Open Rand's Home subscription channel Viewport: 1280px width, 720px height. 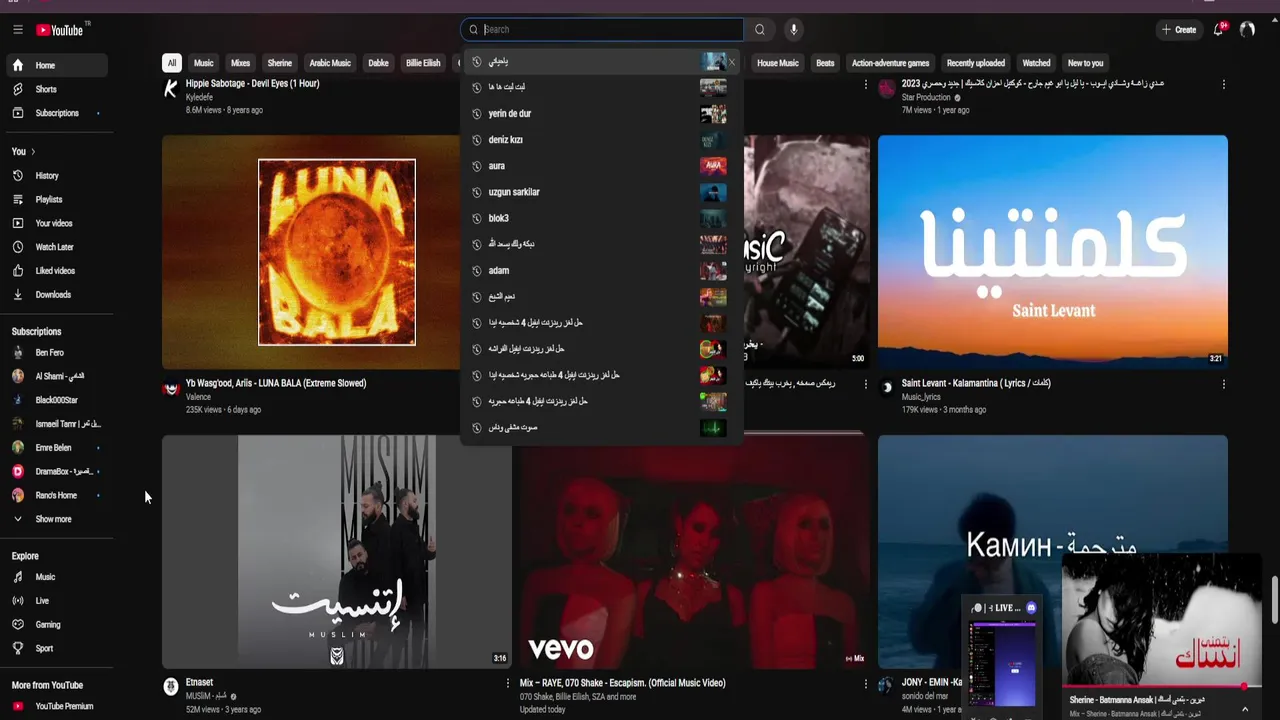click(57, 496)
